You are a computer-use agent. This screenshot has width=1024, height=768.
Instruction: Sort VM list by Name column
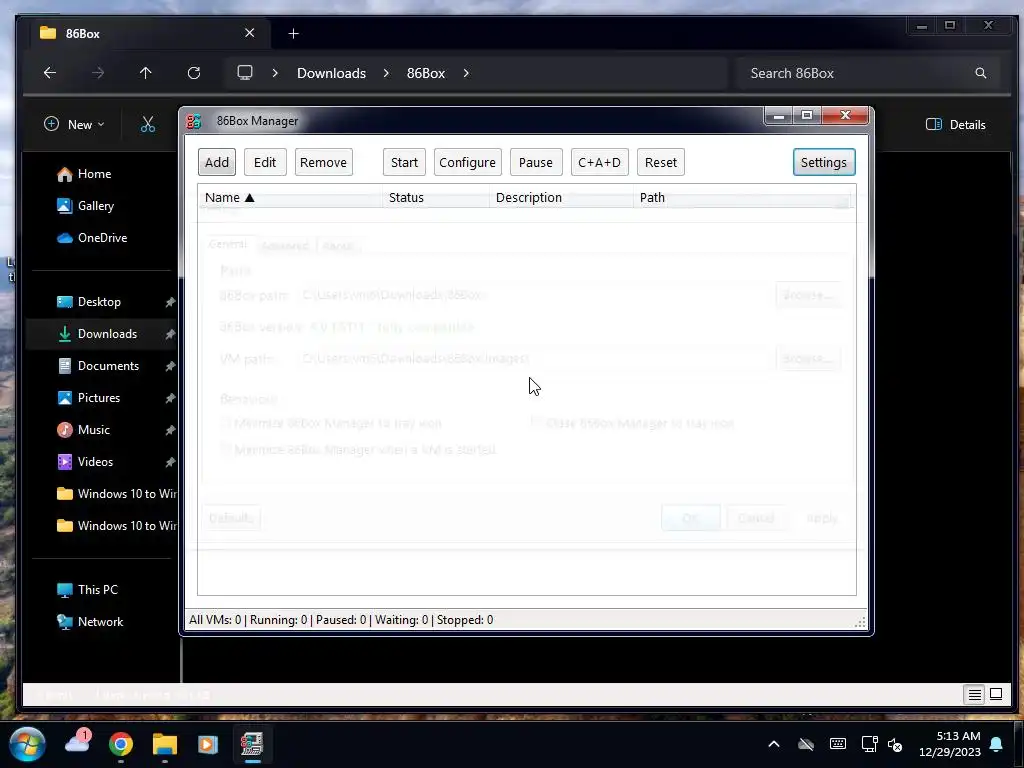click(290, 197)
